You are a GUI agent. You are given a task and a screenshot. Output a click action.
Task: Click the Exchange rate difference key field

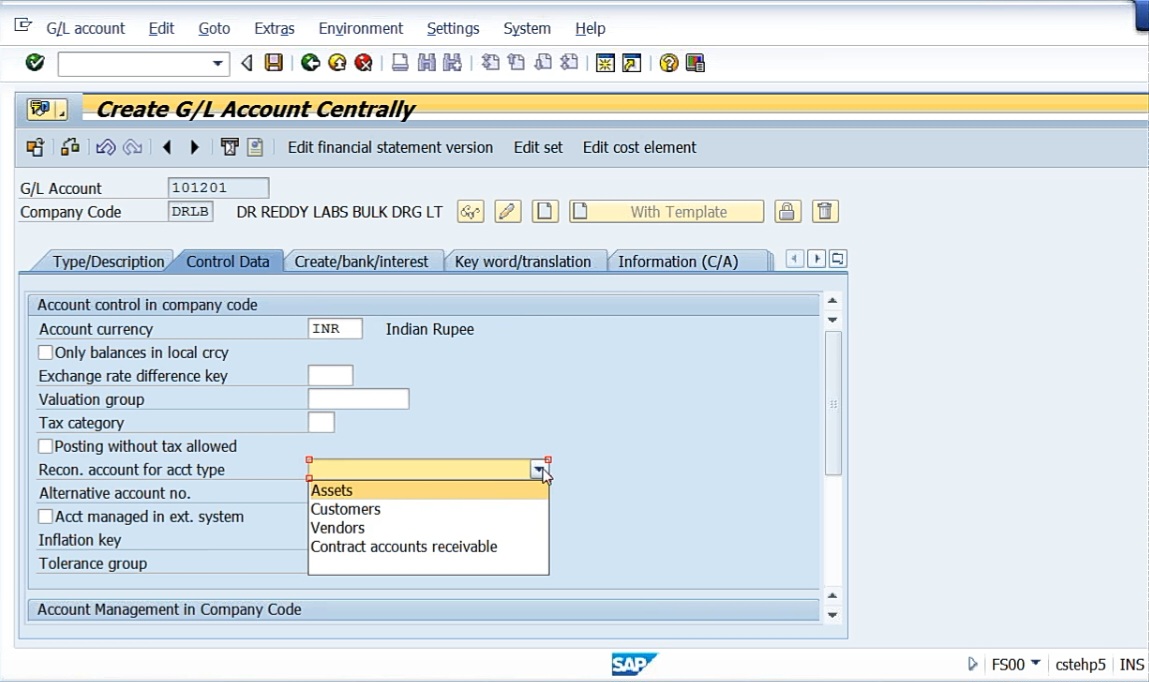point(330,376)
